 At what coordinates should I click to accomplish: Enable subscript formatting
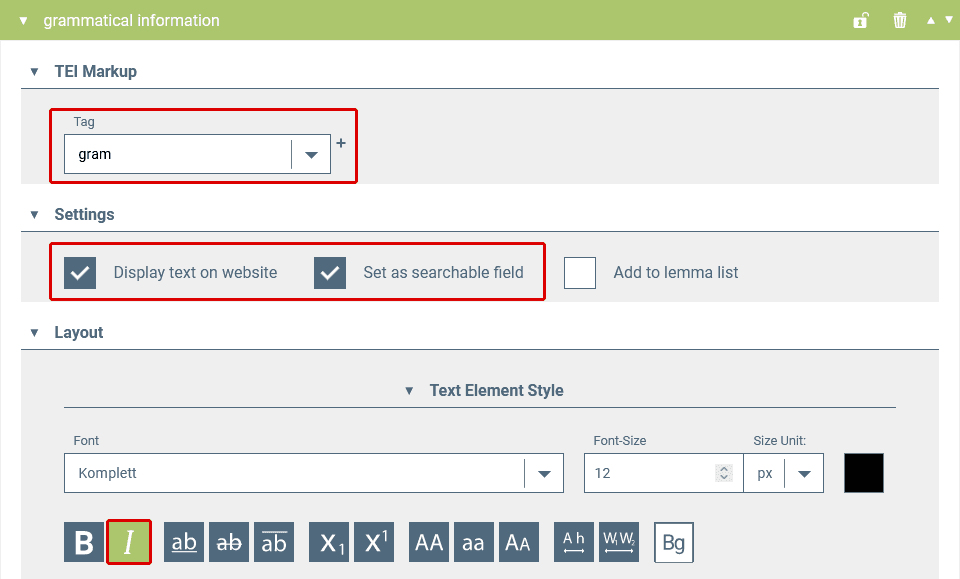click(x=329, y=542)
